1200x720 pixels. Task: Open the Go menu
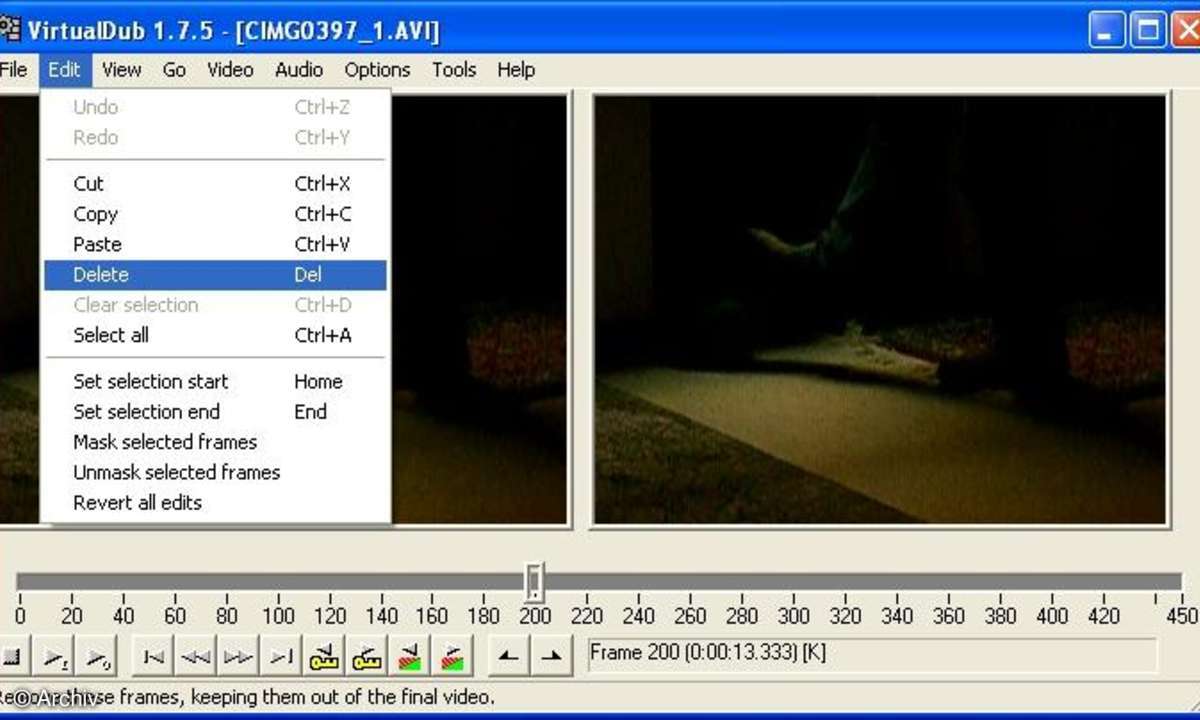tap(174, 70)
